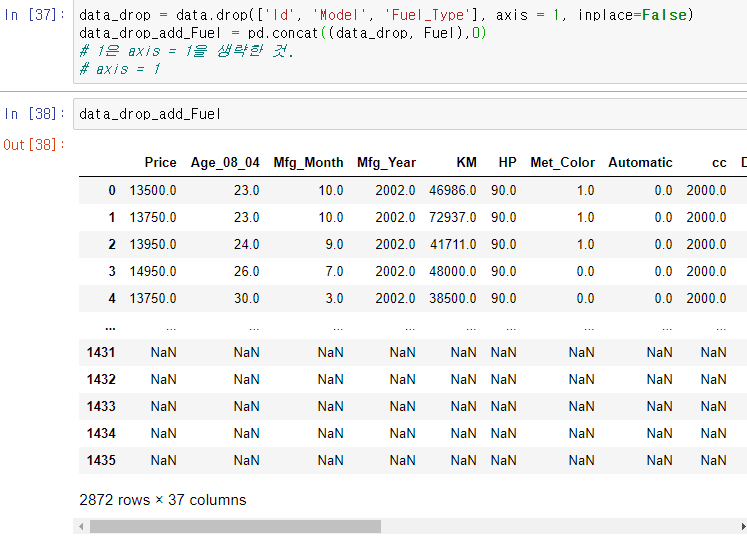Click the '# axis = 1' comment line
Image resolution: width=747 pixels, height=540 pixels.
click(x=120, y=69)
